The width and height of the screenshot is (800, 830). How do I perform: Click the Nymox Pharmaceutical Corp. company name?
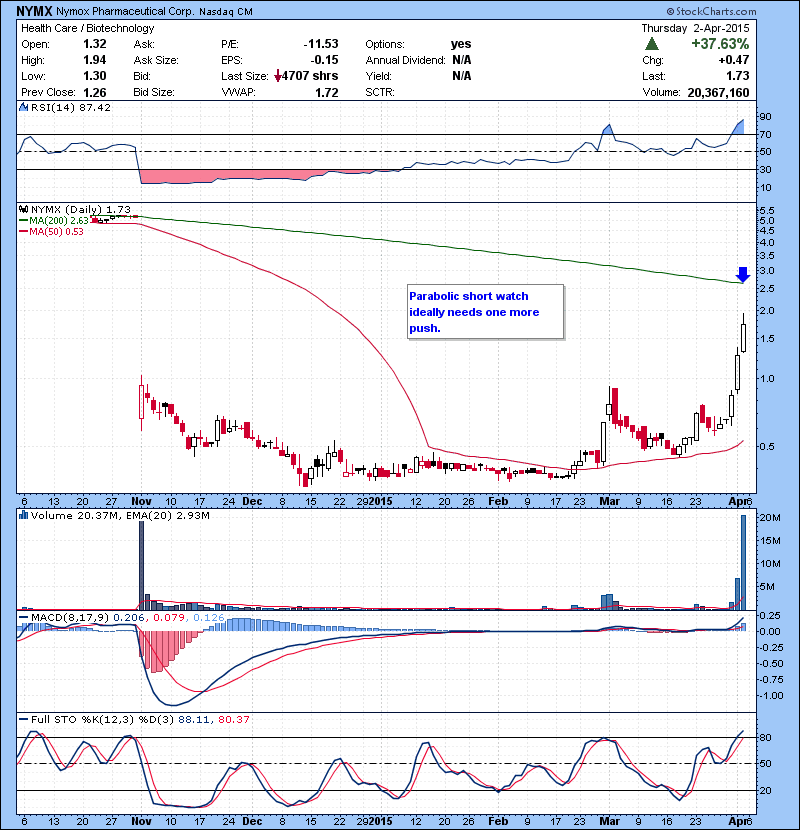125,12
